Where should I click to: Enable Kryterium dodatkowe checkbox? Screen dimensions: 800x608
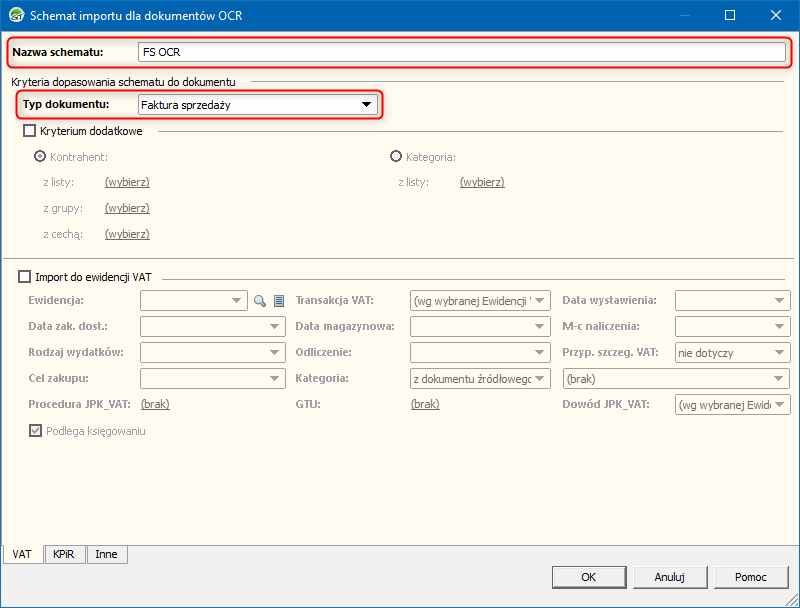[x=29, y=131]
